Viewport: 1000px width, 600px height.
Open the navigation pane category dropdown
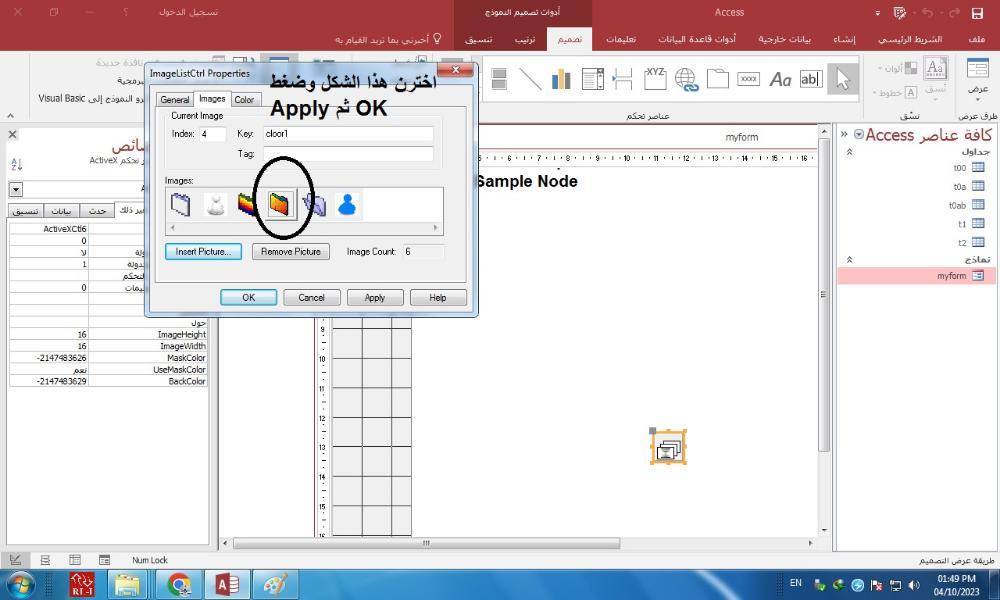pyautogui.click(x=858, y=135)
